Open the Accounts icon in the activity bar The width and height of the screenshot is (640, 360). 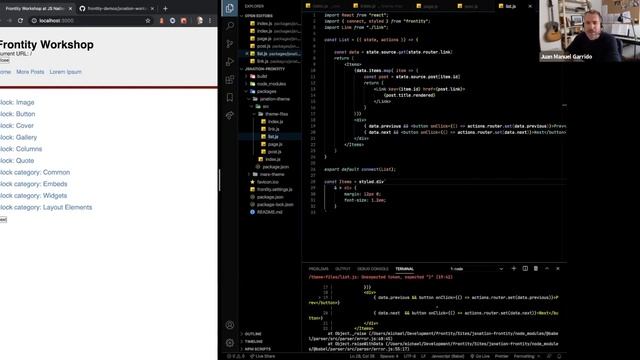point(230,325)
